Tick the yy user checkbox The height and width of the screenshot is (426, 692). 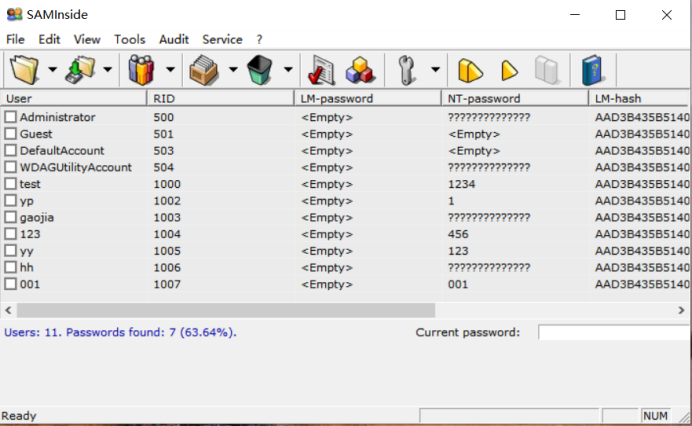11,251
